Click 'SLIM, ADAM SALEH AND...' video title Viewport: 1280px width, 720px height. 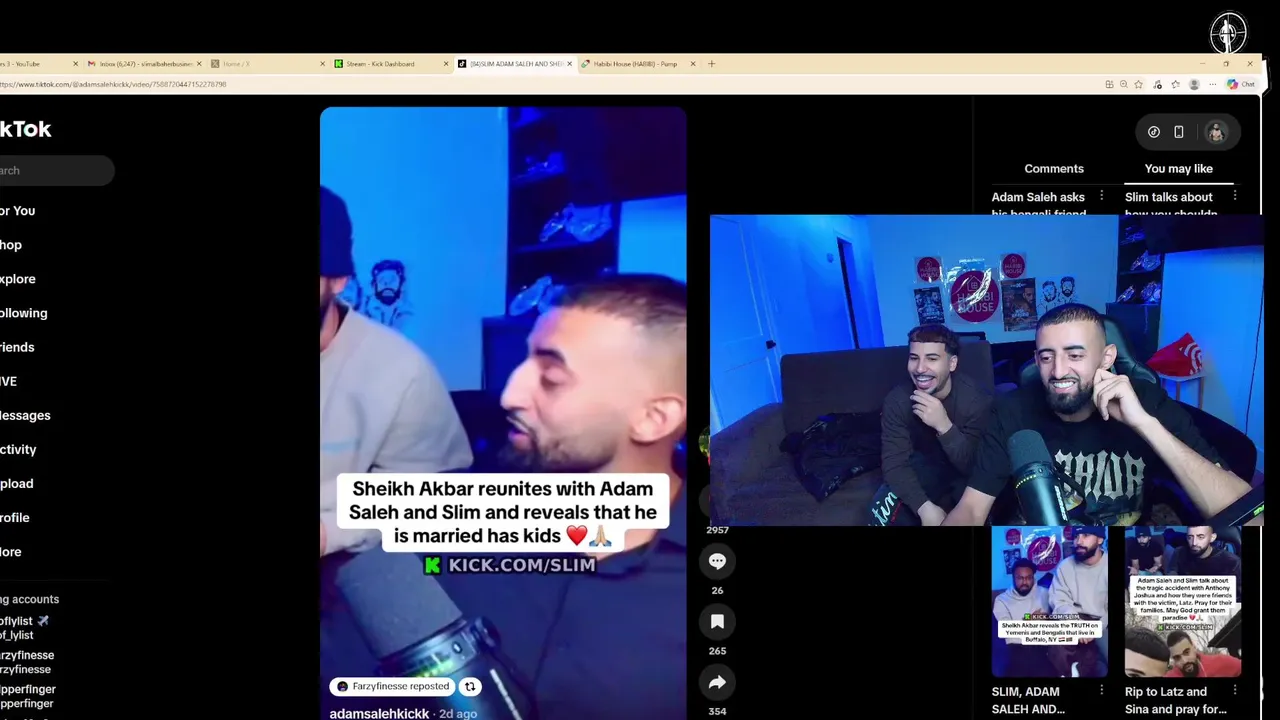(1028, 700)
